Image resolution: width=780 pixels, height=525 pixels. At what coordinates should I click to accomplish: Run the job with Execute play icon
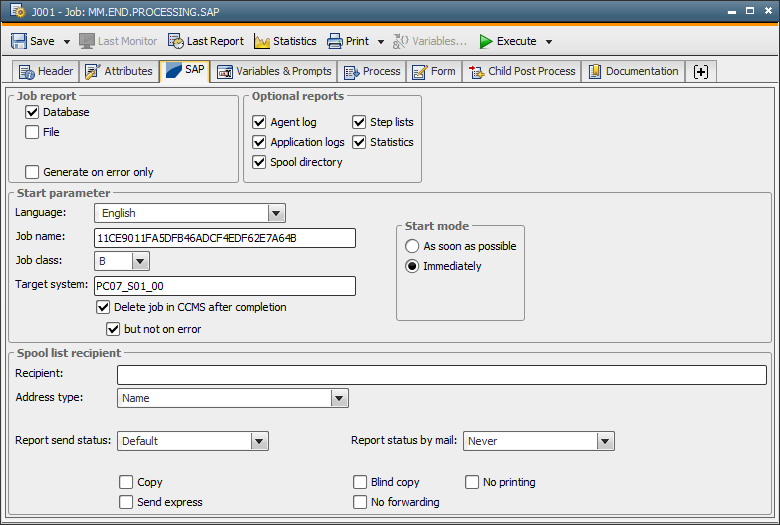[486, 41]
